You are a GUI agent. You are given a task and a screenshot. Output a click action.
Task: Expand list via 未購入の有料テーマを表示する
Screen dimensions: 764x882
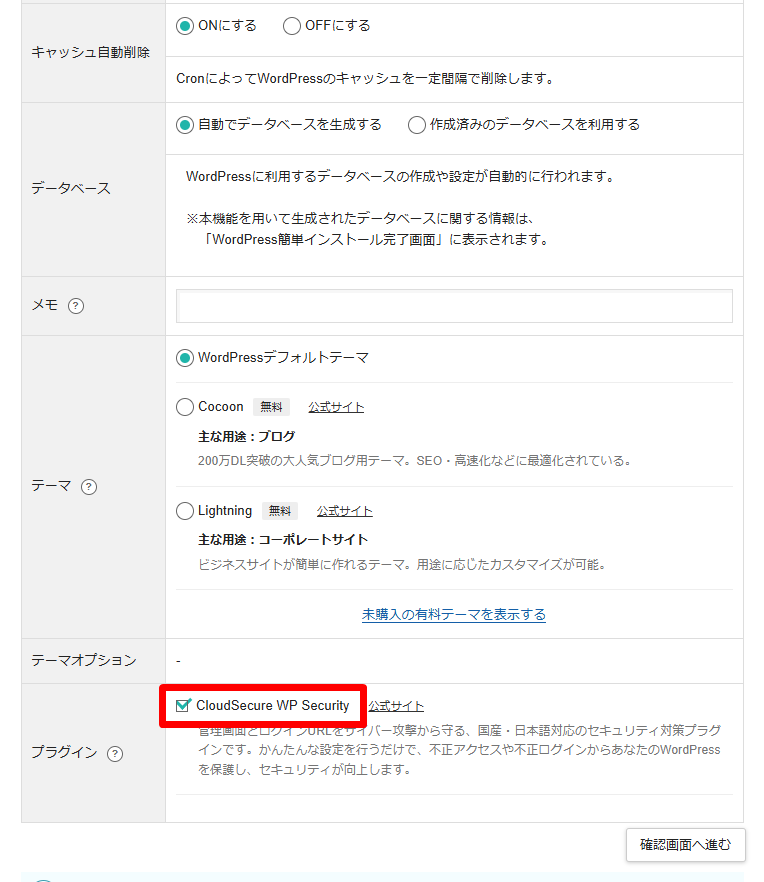454,614
